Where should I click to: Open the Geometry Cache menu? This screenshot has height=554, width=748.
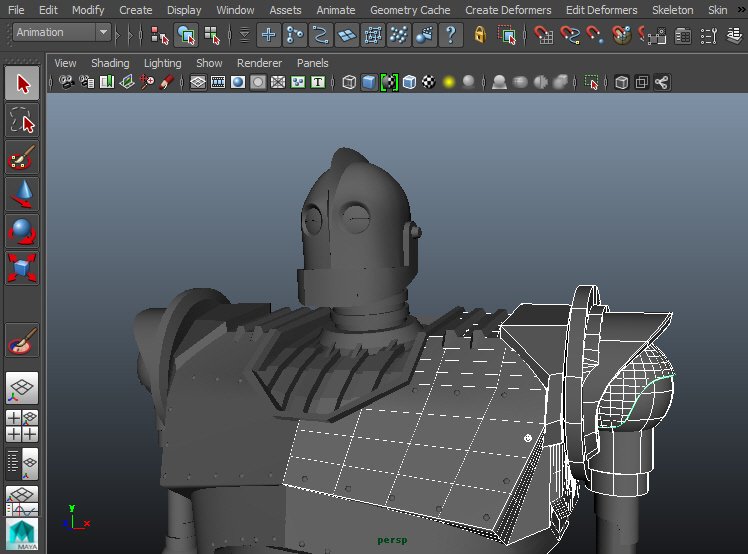[x=410, y=10]
